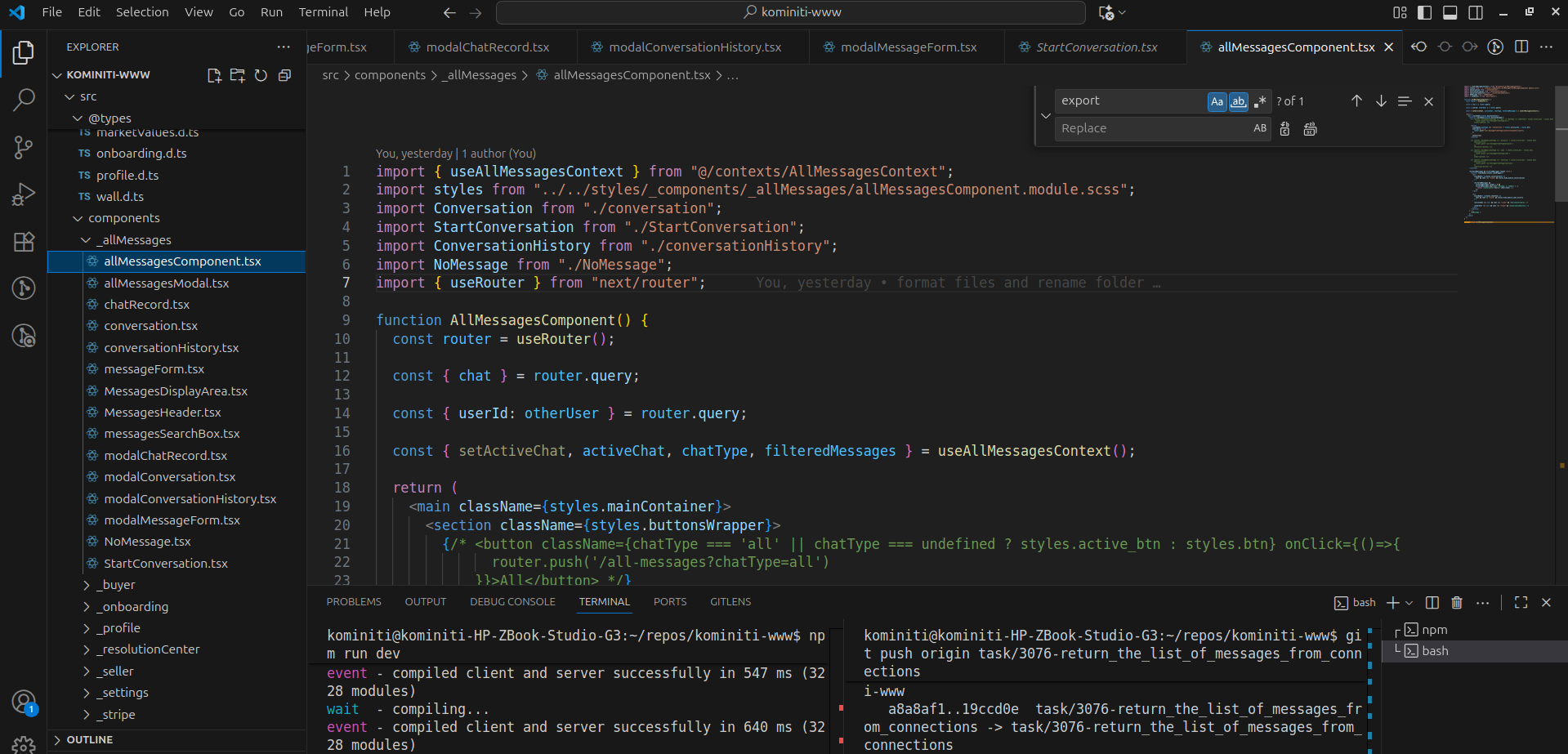
Task: Open Source Control view
Action: tap(24, 147)
